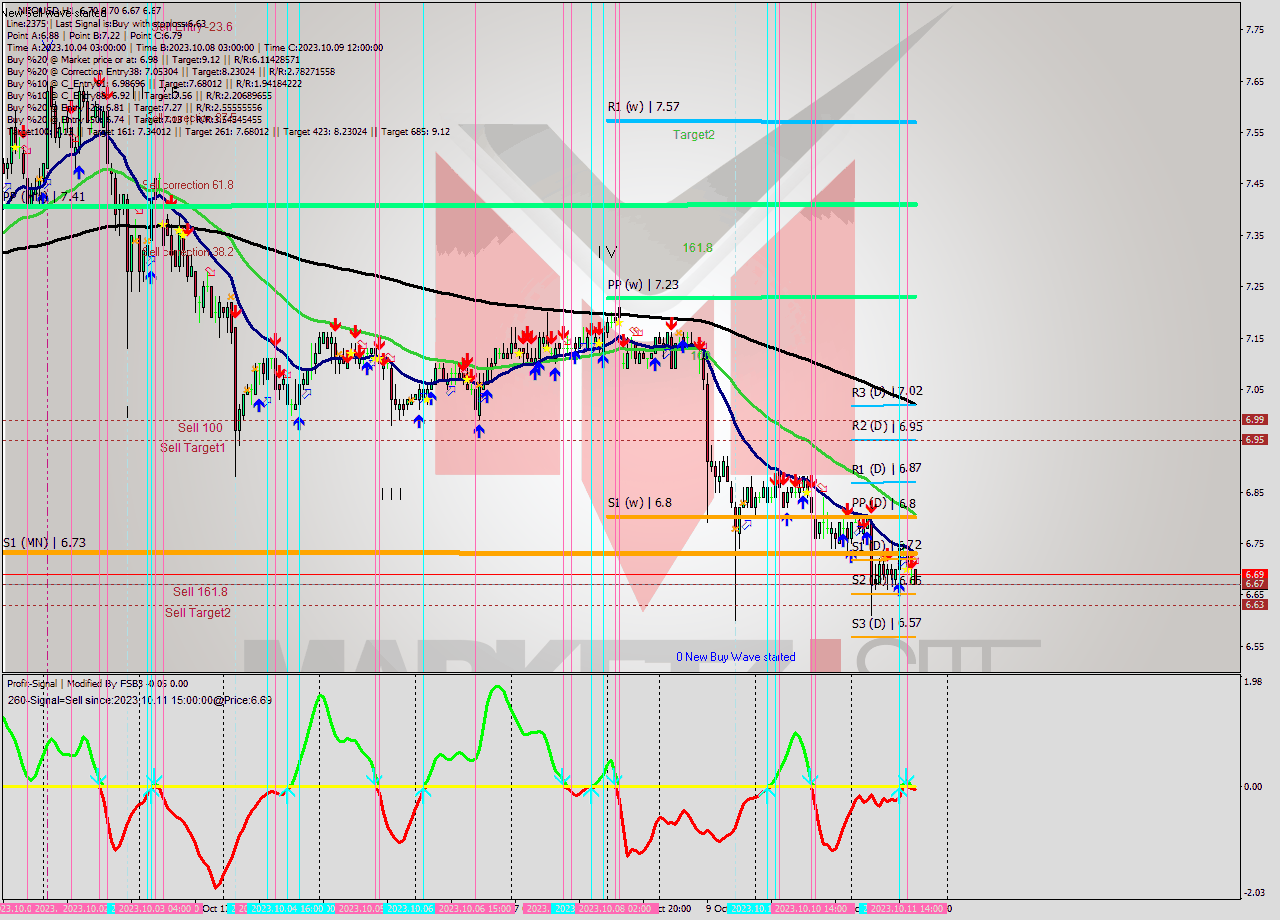Image resolution: width=1280 pixels, height=920 pixels.
Task: Click the red 6.63 stoploss price tag
Action: [x=1254, y=604]
